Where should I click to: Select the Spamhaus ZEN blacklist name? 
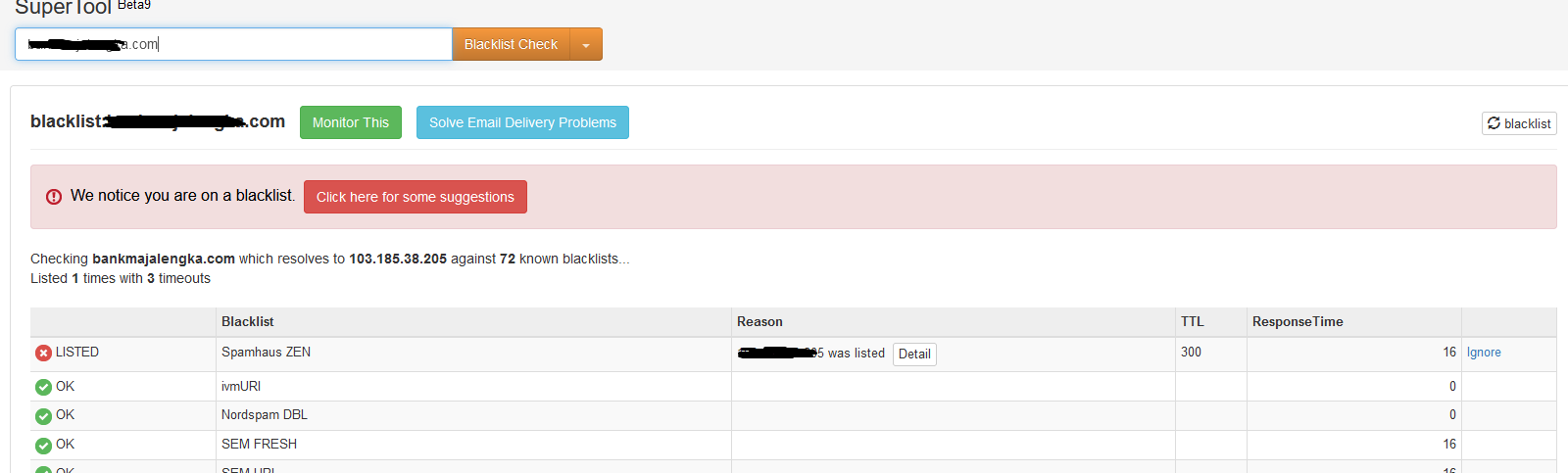click(266, 352)
